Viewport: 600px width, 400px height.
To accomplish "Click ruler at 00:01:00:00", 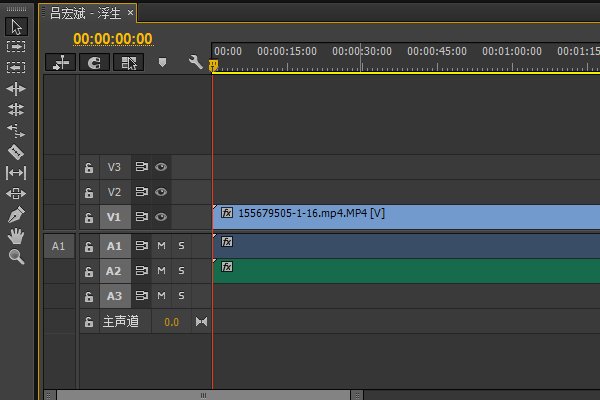I will 512,51.
